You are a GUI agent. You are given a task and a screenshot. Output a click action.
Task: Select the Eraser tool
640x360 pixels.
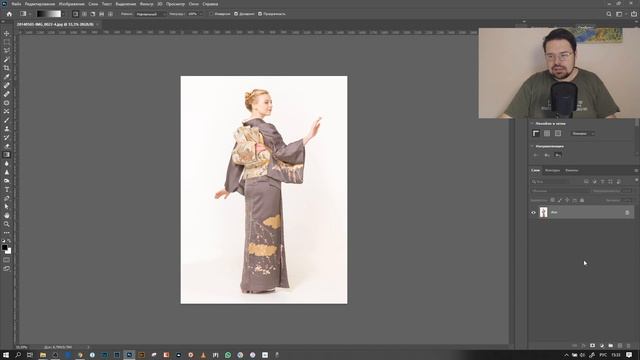7,146
